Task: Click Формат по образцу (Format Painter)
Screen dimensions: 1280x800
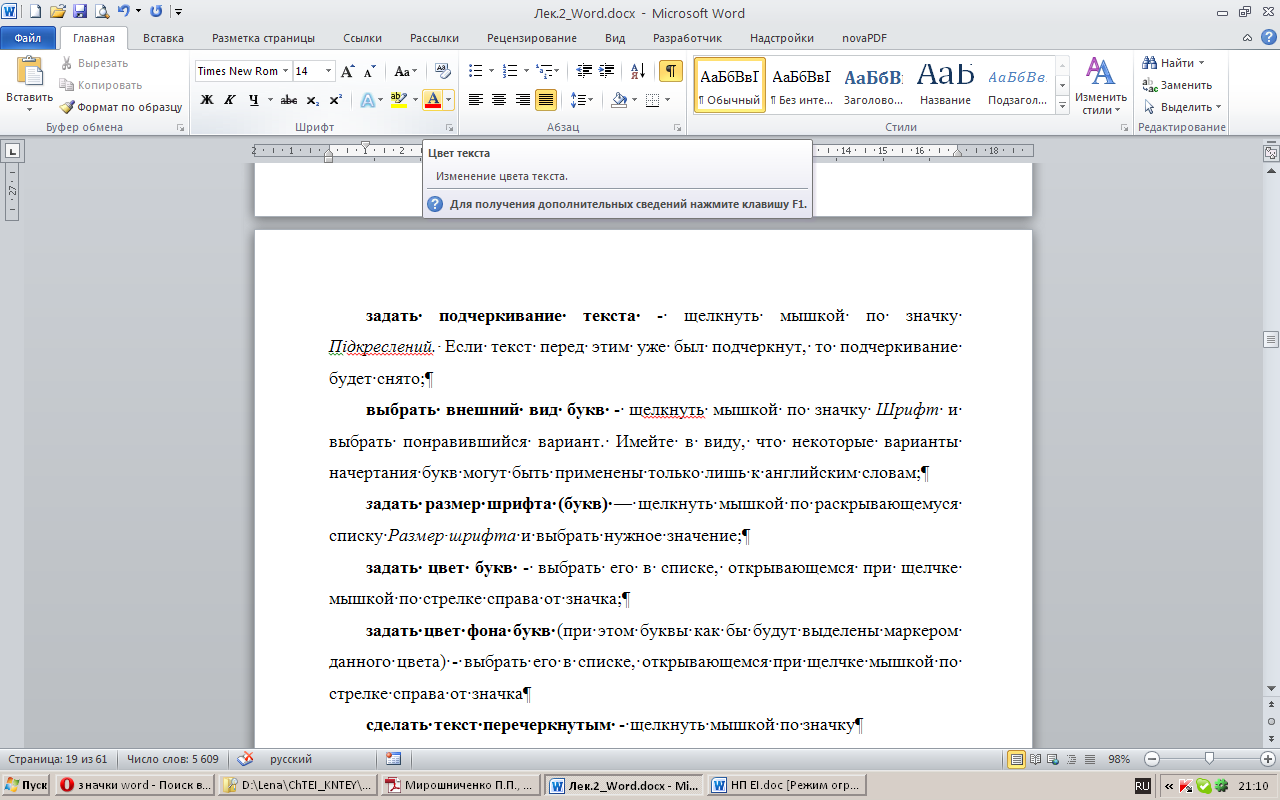Action: tap(120, 107)
